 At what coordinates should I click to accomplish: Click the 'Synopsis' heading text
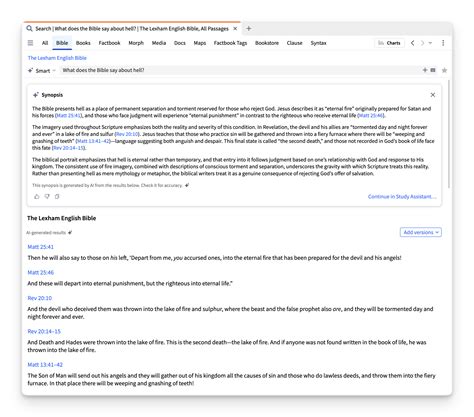(x=52, y=95)
